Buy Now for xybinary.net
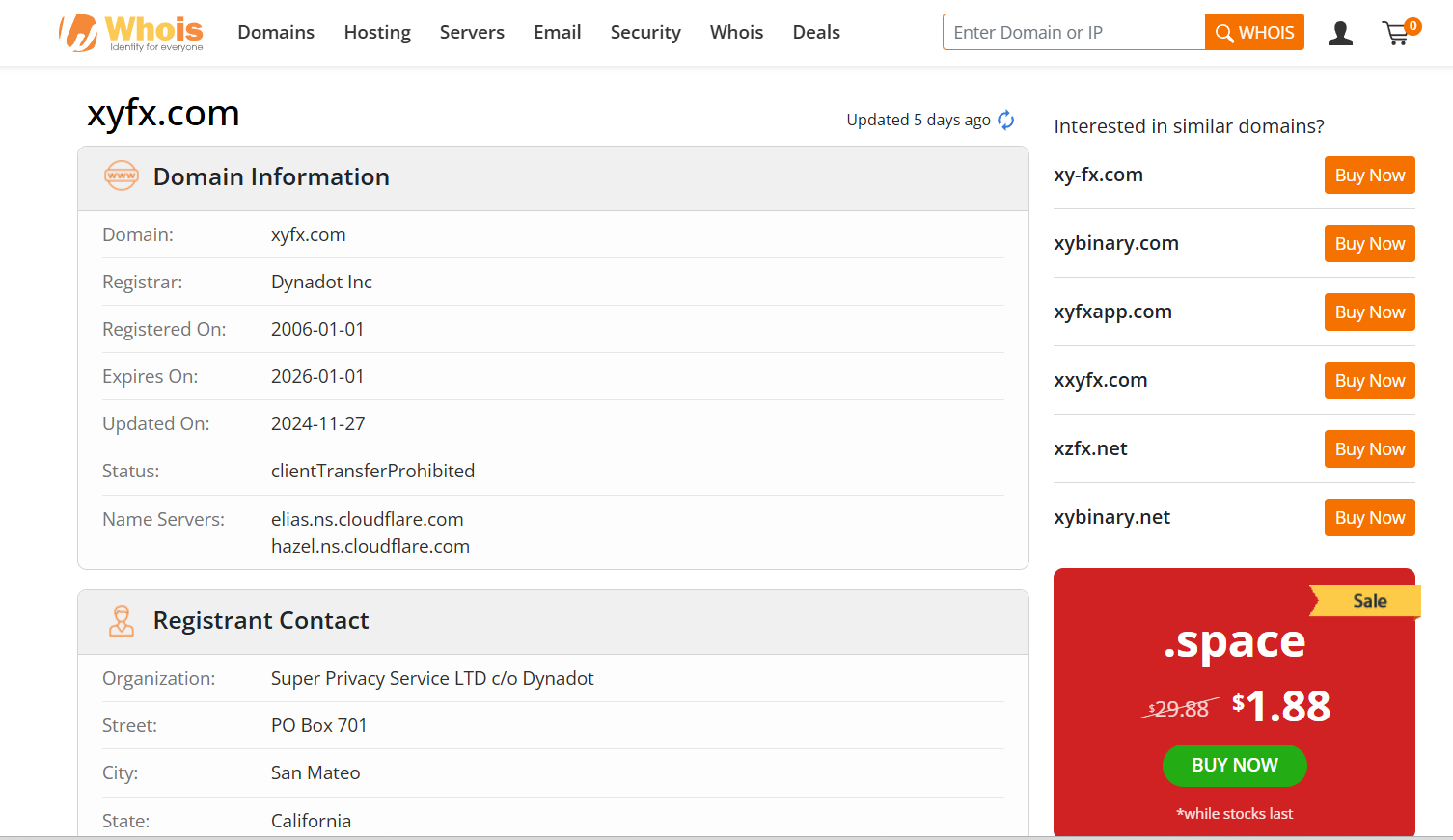The image size is (1453, 840). click(1369, 517)
